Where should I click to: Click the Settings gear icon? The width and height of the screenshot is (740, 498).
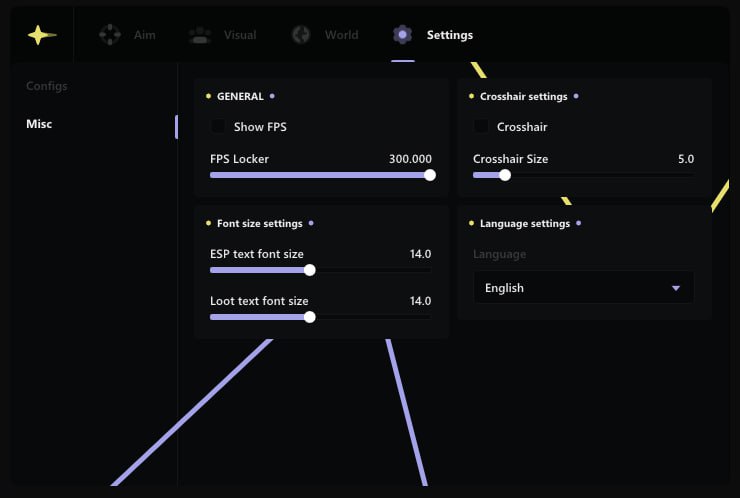click(x=402, y=35)
